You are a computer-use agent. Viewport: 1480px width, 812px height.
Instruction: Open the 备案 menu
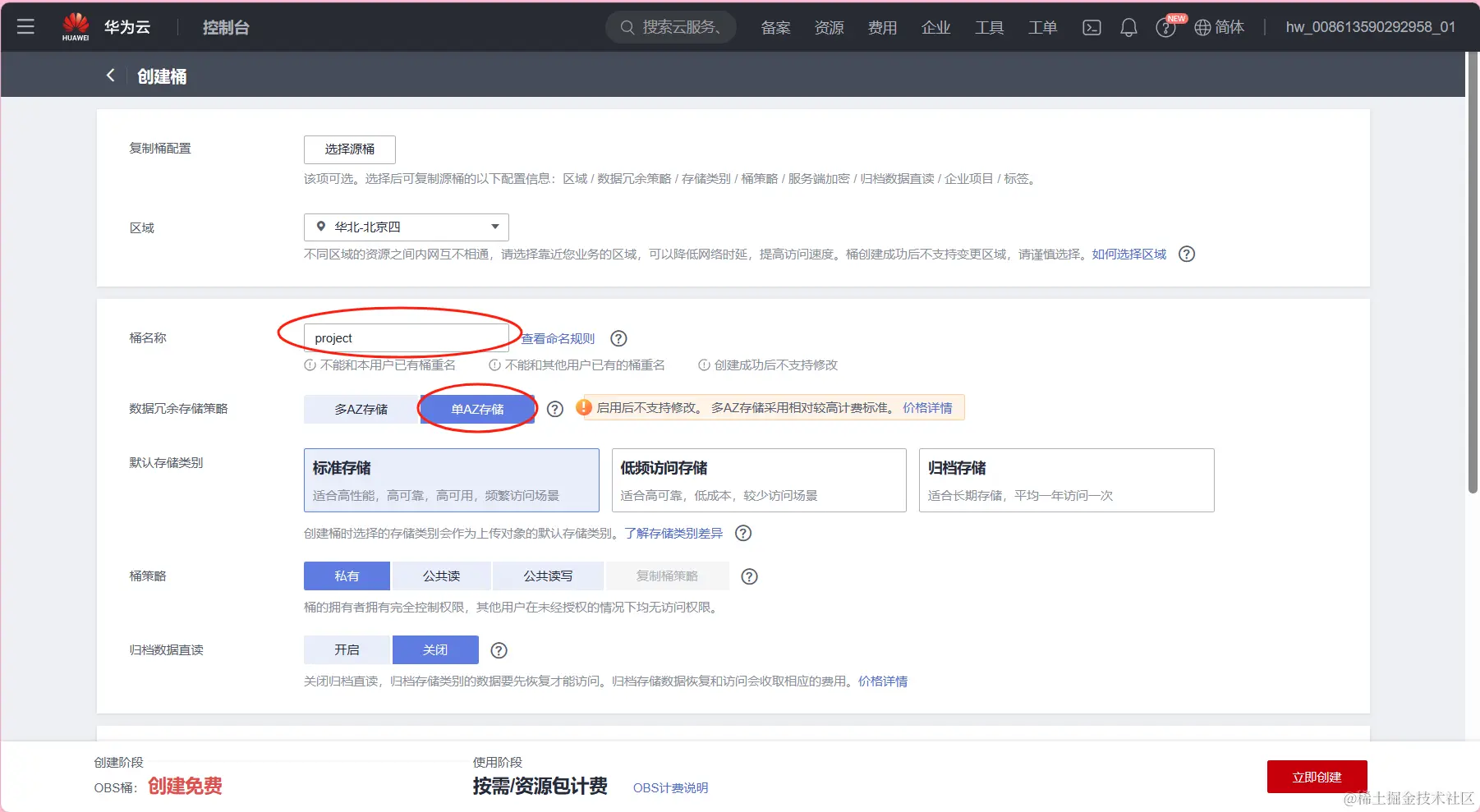(x=775, y=28)
